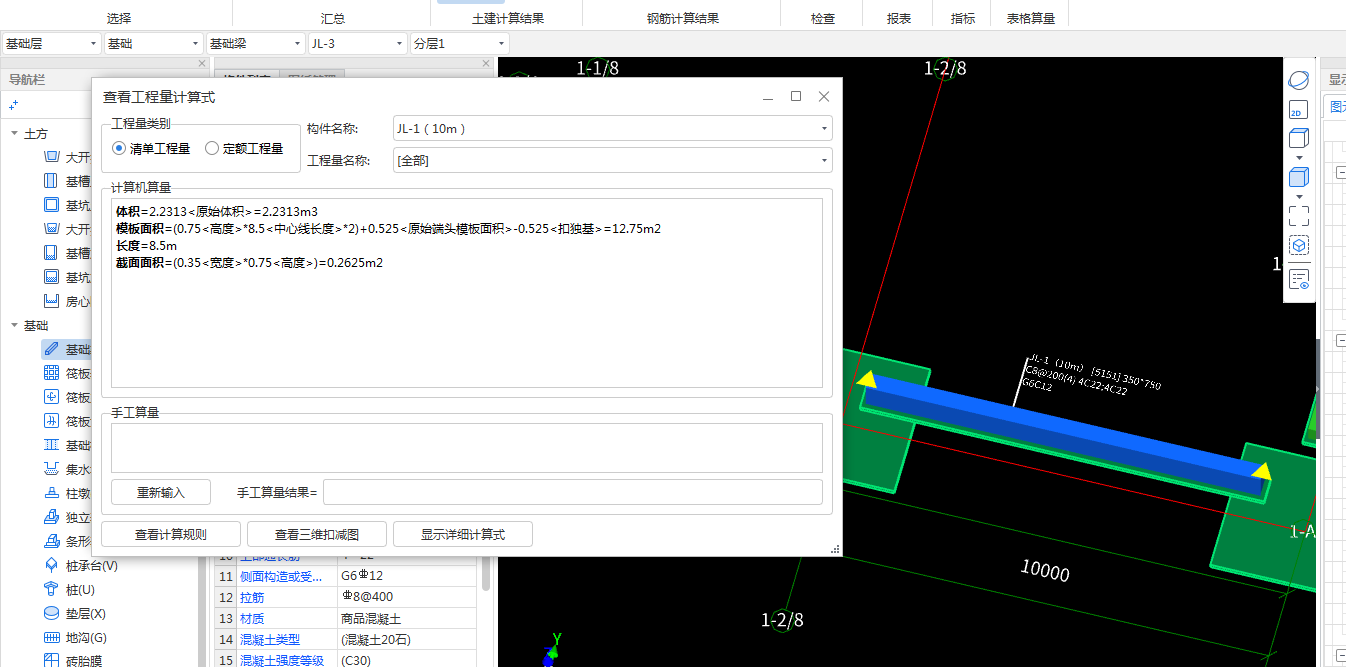Click the 查看三维扣减图 button
Viewport: 1346px width, 667px height.
click(317, 534)
